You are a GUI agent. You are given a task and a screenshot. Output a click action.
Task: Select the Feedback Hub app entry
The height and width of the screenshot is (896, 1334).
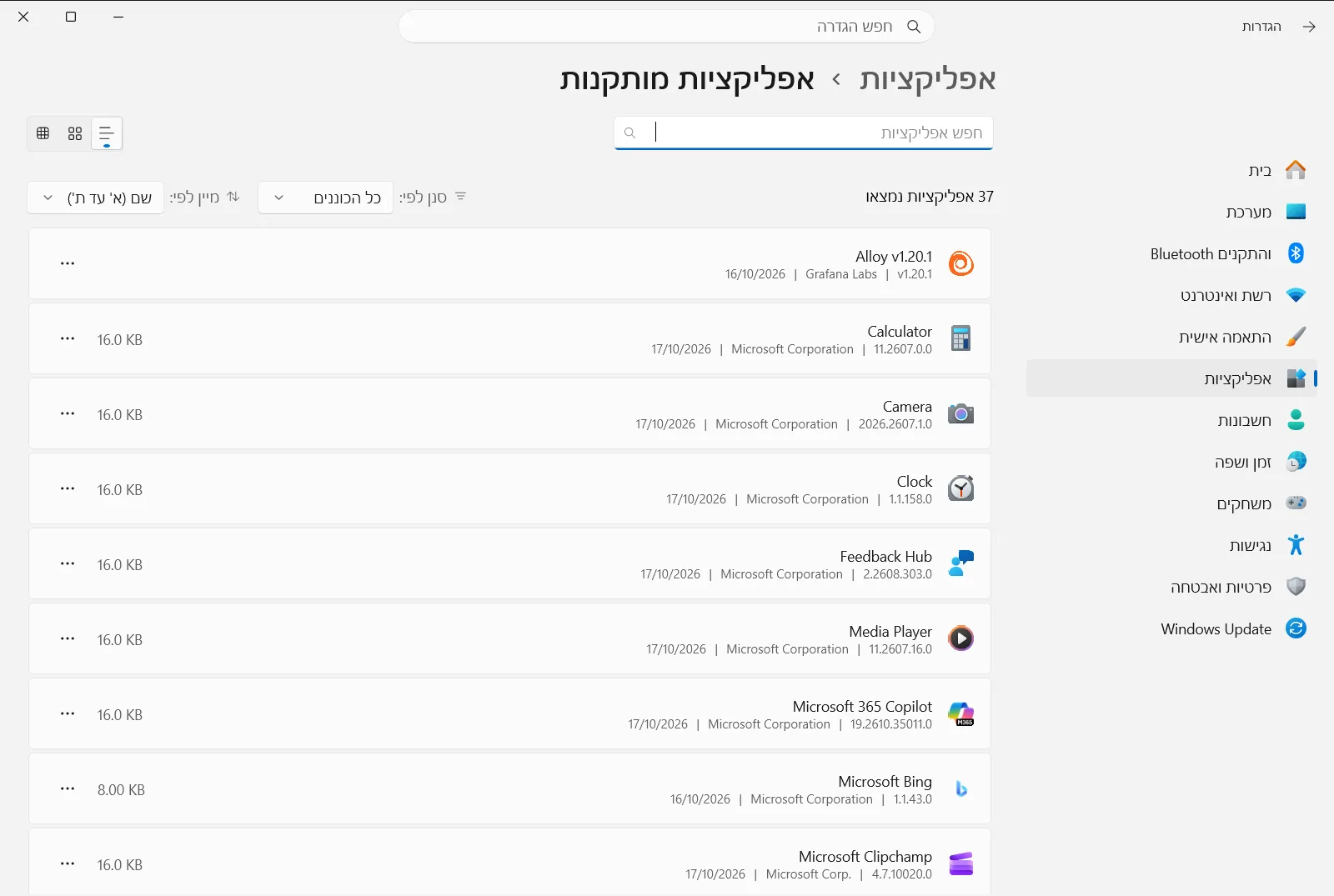(509, 563)
